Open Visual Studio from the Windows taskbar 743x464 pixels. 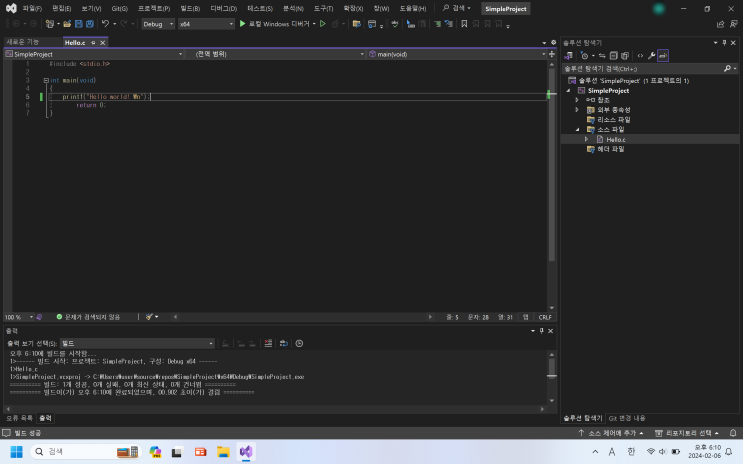pos(246,452)
